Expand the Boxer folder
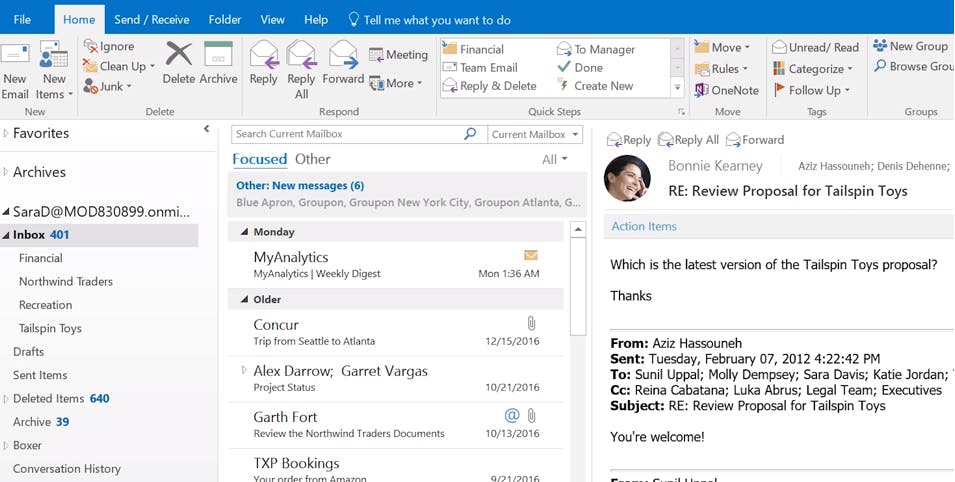955x482 pixels. point(6,445)
